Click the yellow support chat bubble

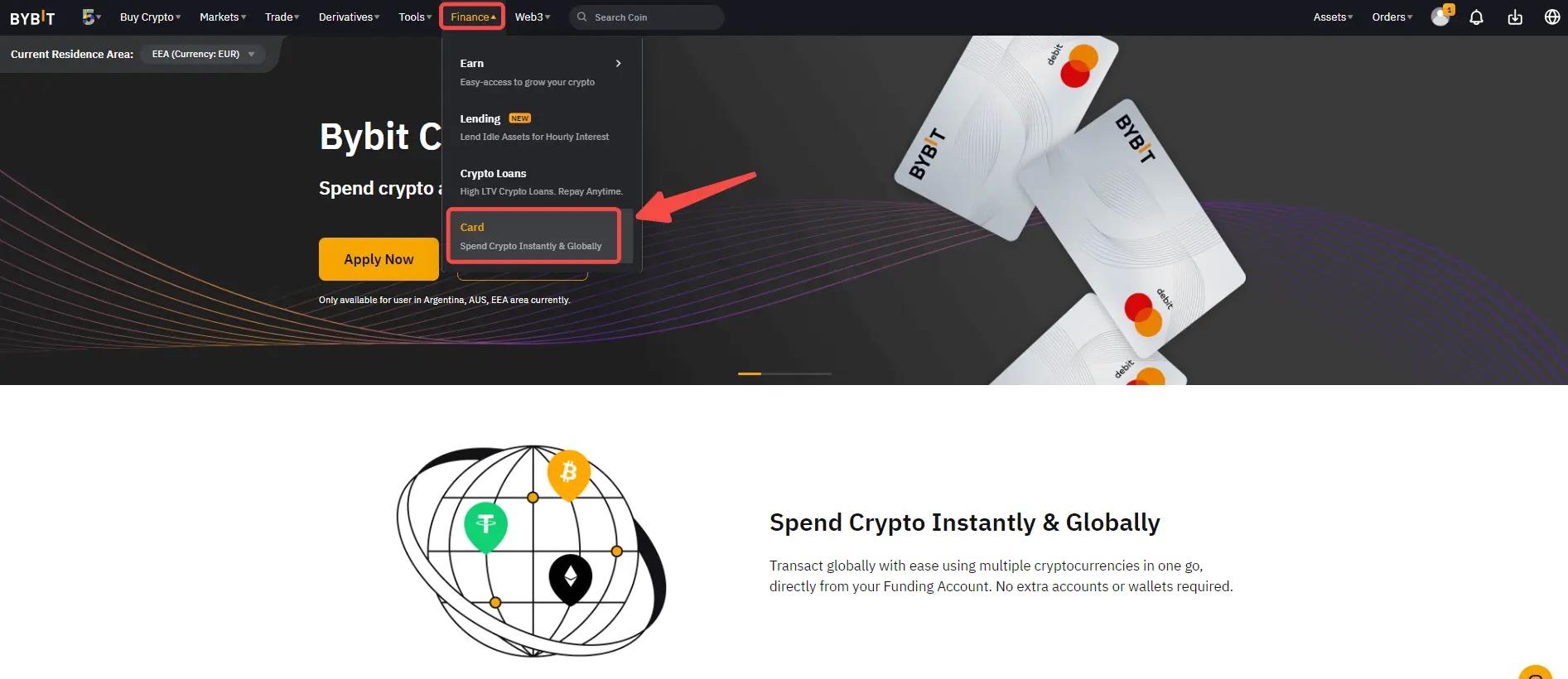click(1536, 672)
